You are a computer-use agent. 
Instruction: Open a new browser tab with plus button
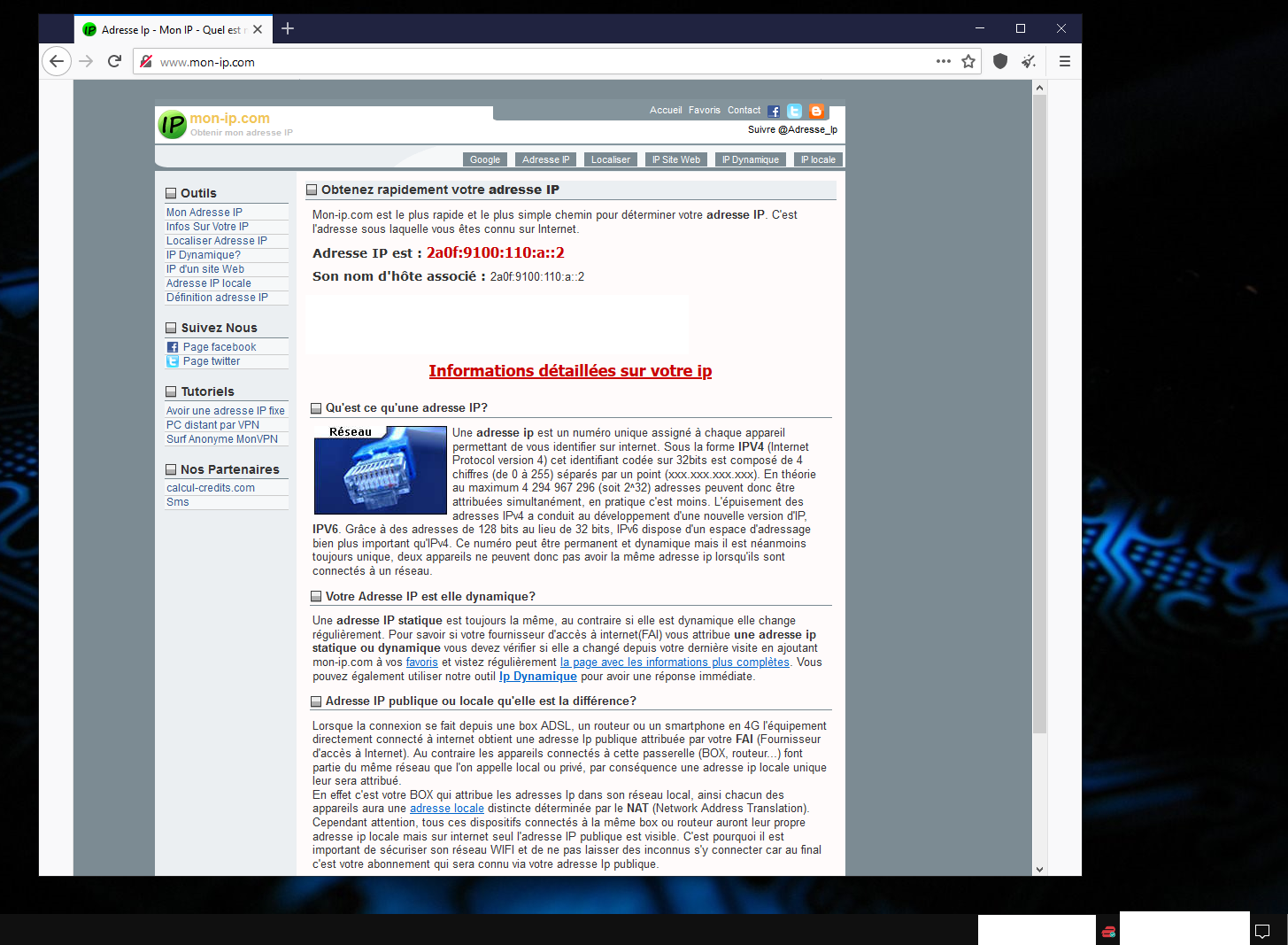pos(288,28)
